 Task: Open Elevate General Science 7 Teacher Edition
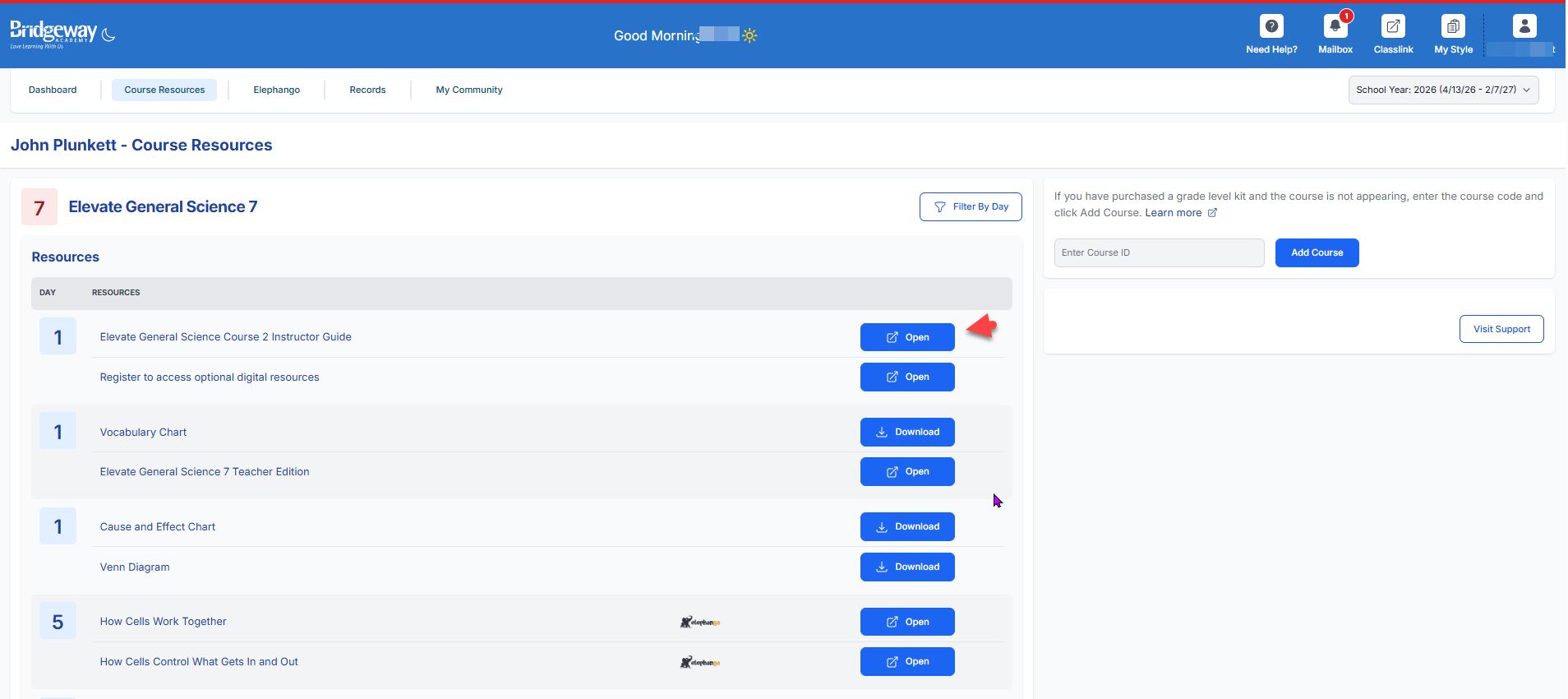907,471
